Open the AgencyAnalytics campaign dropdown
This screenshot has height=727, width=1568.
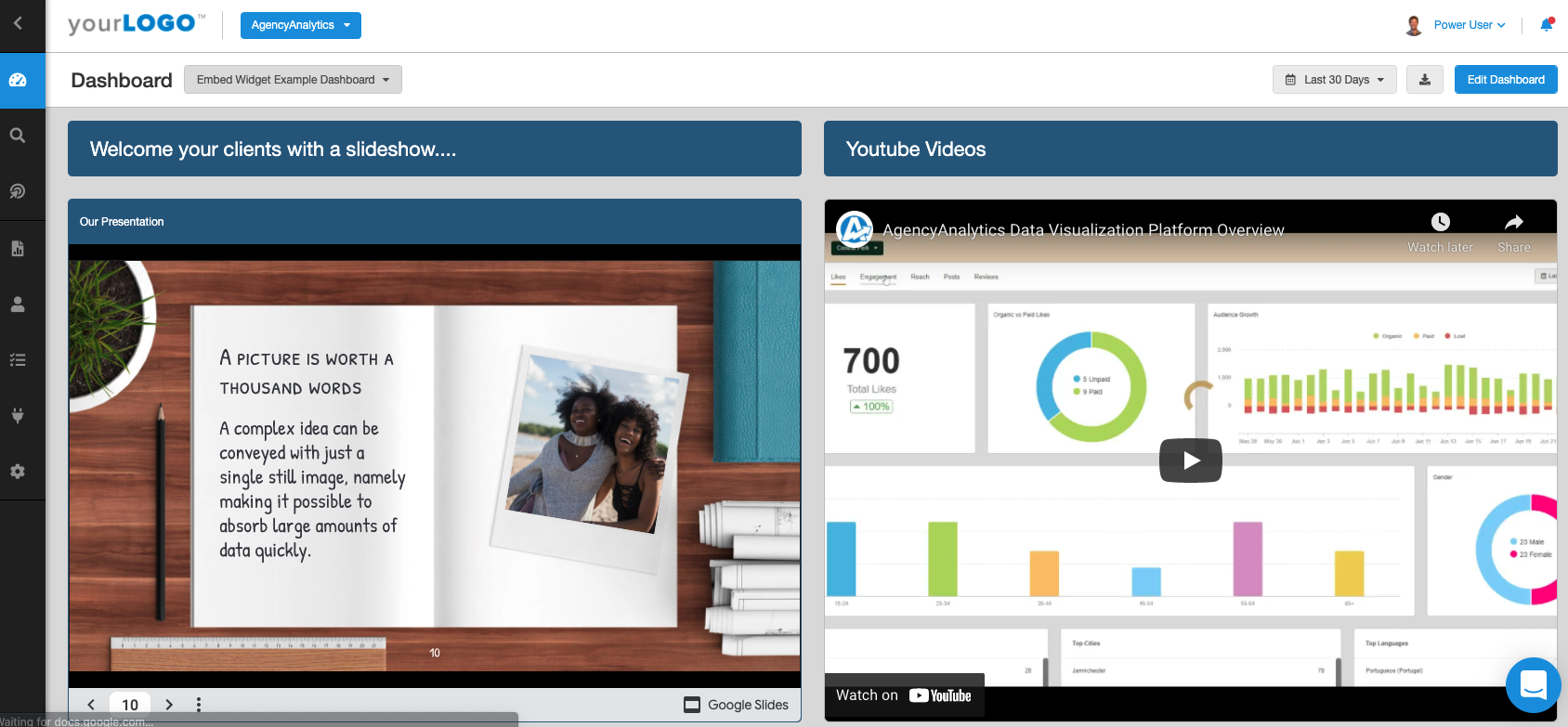pyautogui.click(x=301, y=25)
